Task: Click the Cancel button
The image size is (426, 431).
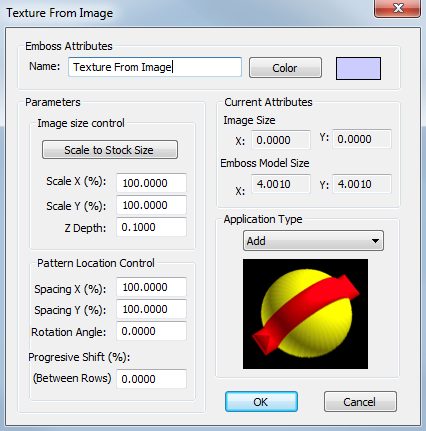Action: click(x=360, y=402)
